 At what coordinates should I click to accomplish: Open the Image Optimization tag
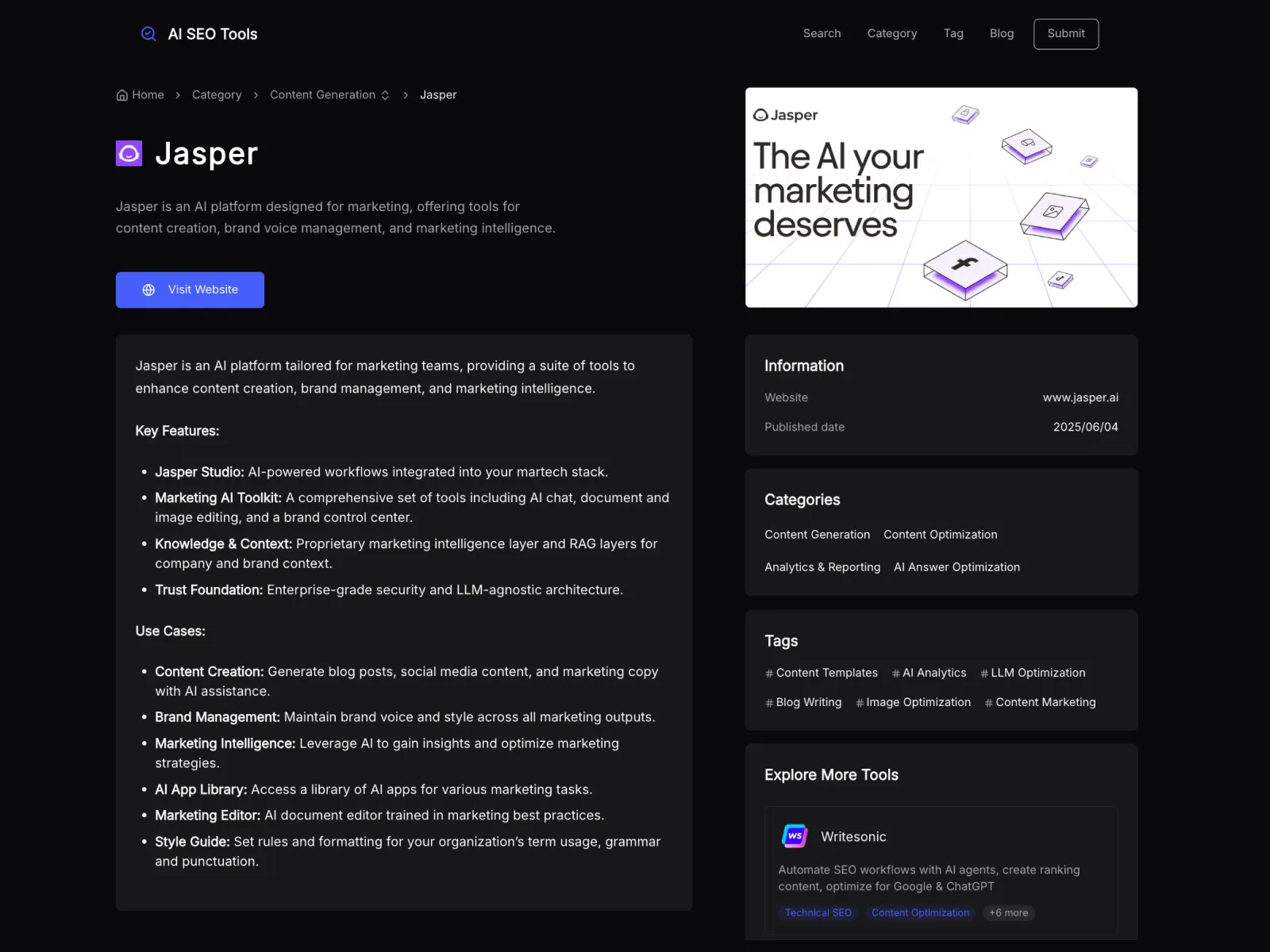[x=913, y=702]
